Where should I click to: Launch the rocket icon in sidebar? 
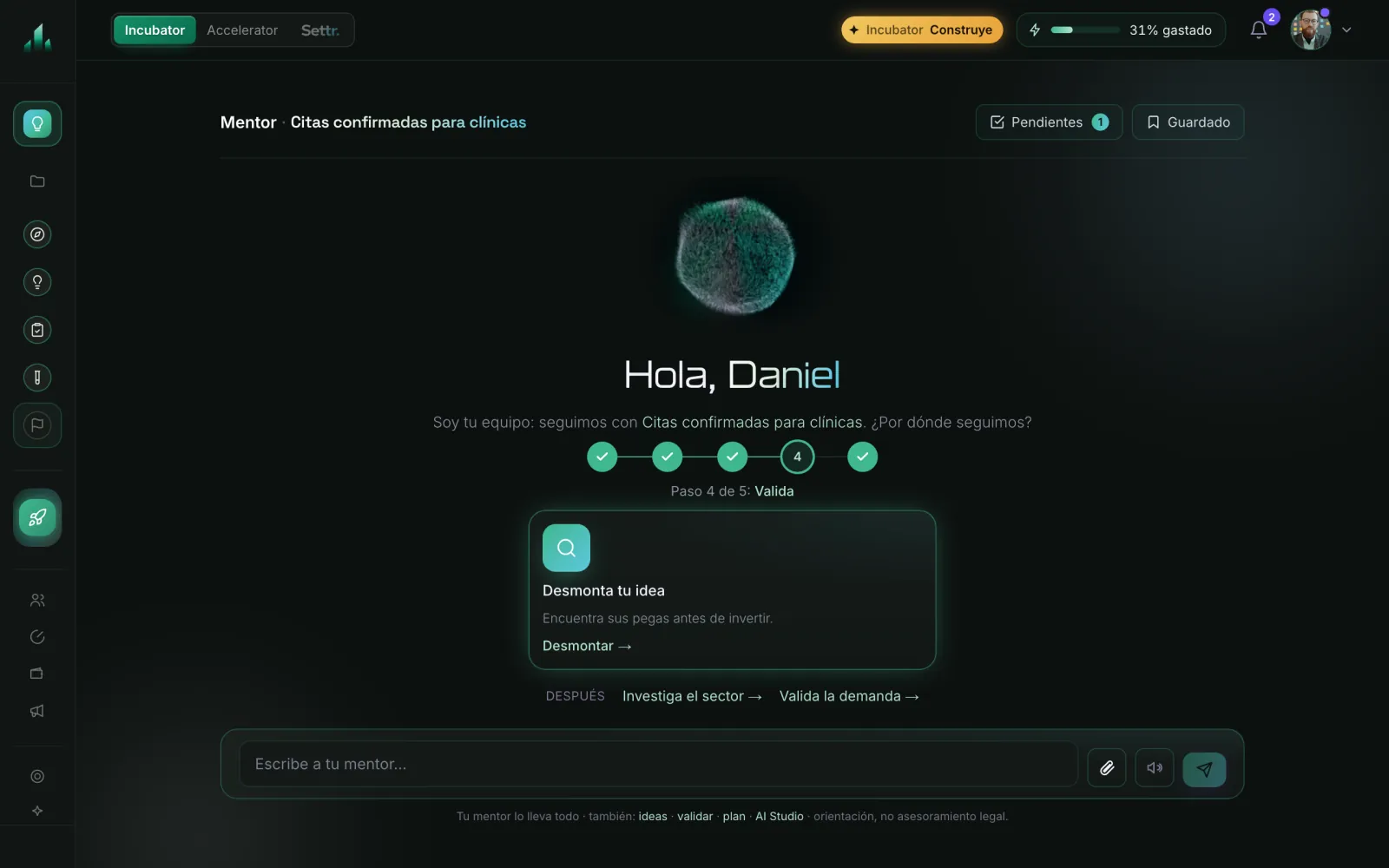tap(37, 518)
